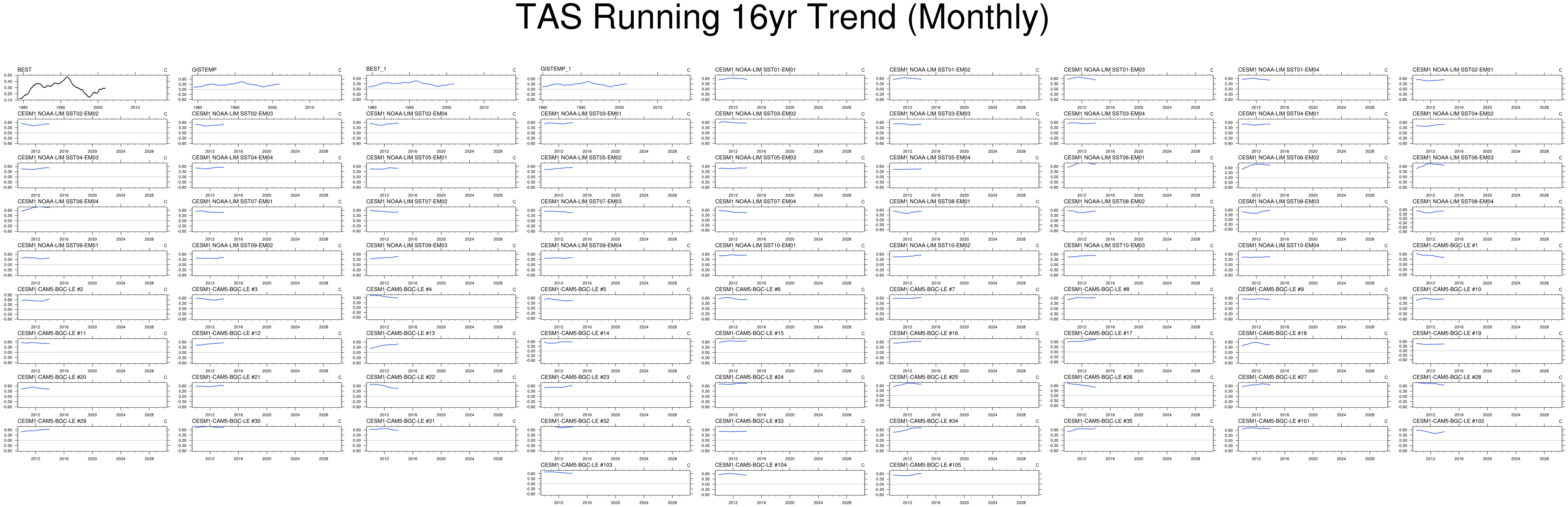Viewport: 1568px width, 507px height.
Task: Click the TAS Running 16yr Trend title
Action: [782, 17]
